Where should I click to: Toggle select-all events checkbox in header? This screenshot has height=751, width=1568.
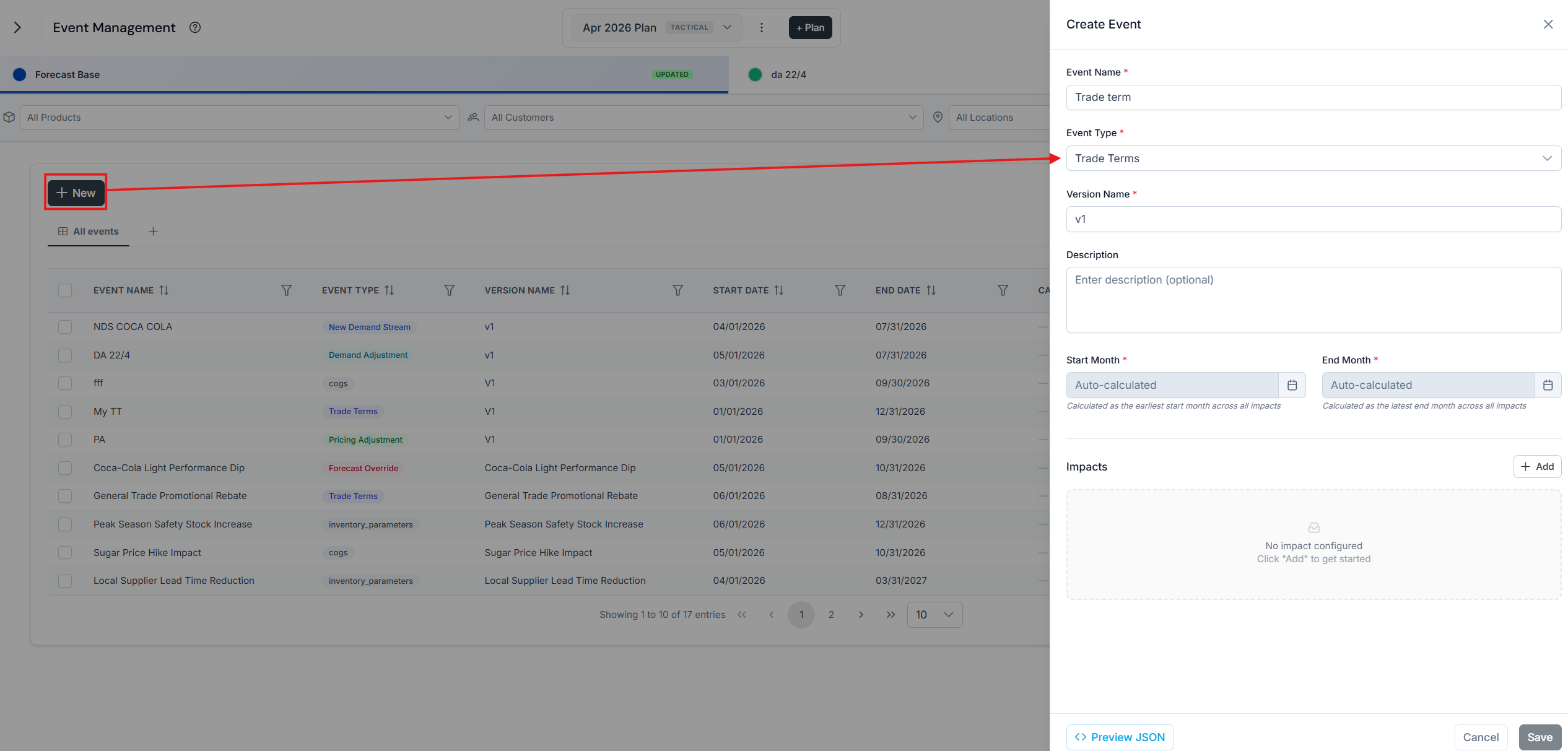point(65,290)
